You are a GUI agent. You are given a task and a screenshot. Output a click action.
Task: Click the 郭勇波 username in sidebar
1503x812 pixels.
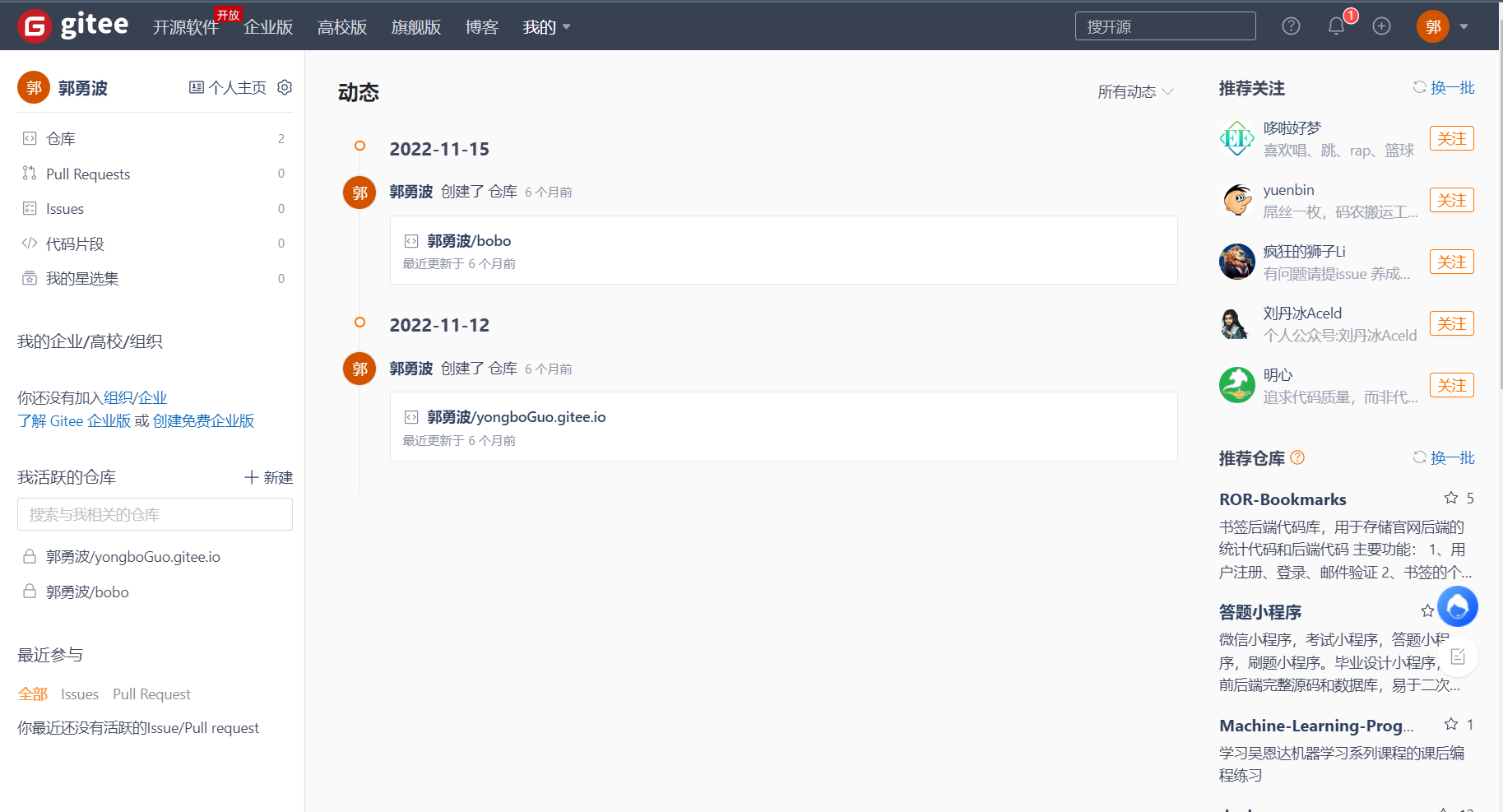coord(83,88)
